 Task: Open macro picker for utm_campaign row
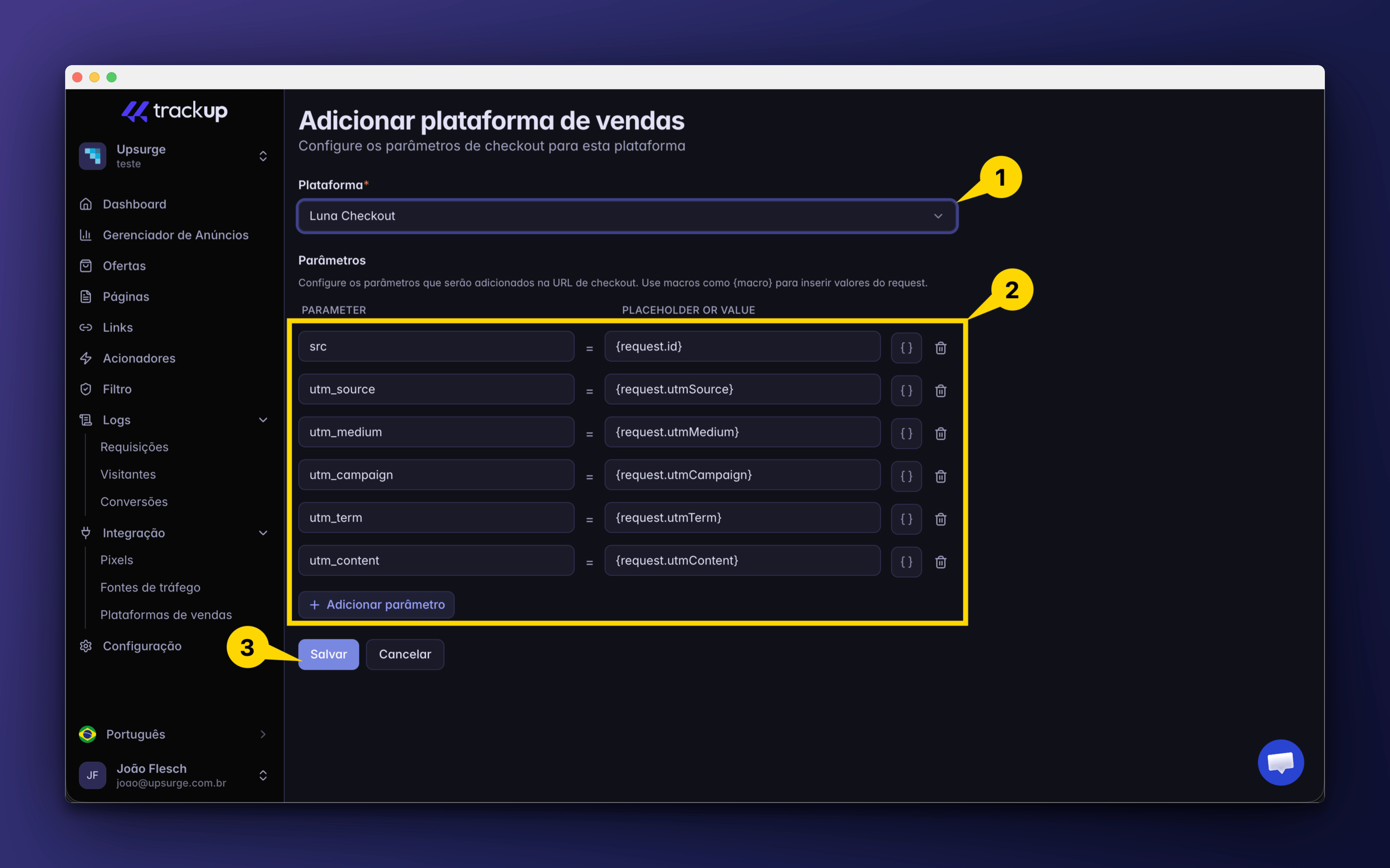pos(906,477)
